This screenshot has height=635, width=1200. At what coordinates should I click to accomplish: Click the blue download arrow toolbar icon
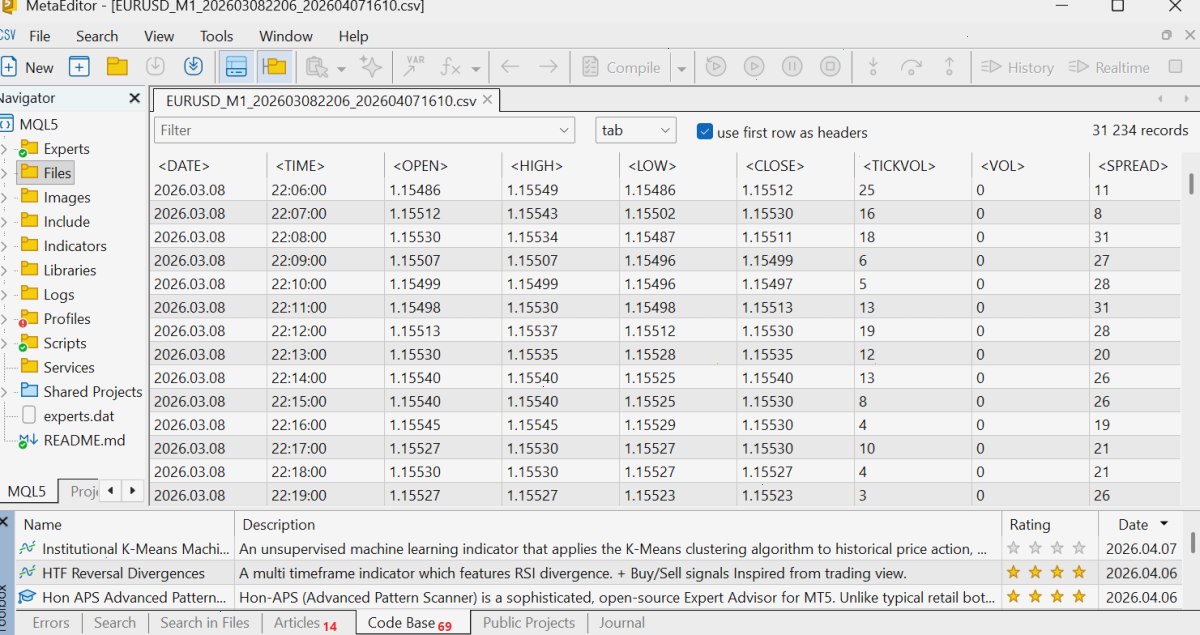[194, 67]
